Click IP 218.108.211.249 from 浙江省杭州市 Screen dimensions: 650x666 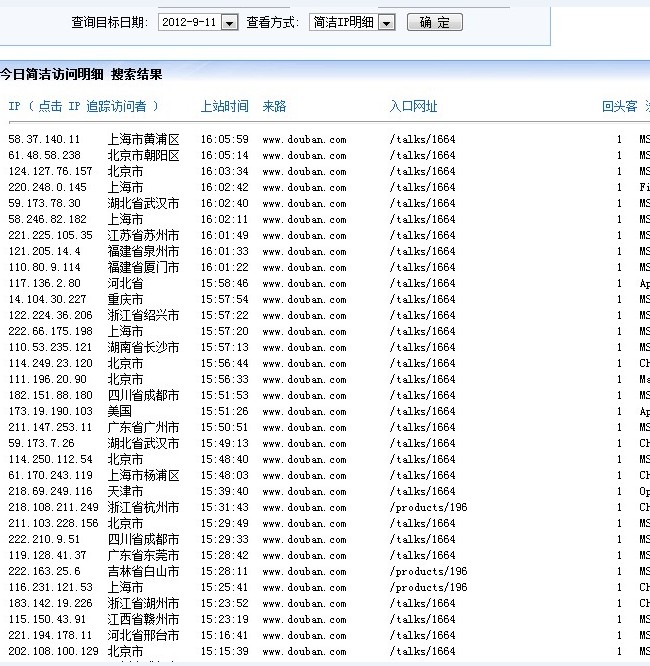[53, 507]
